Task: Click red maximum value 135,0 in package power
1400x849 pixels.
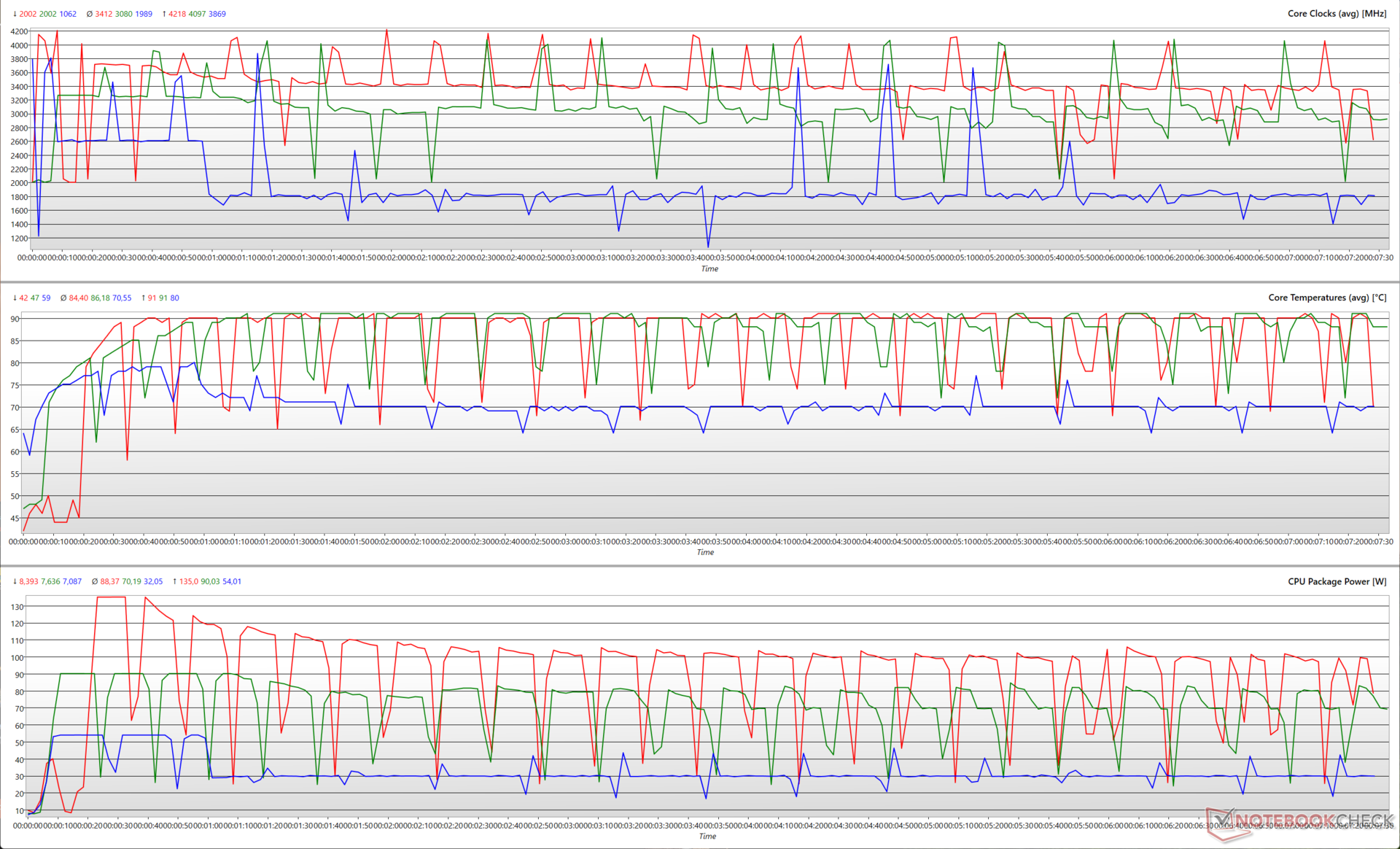Action: click(188, 581)
